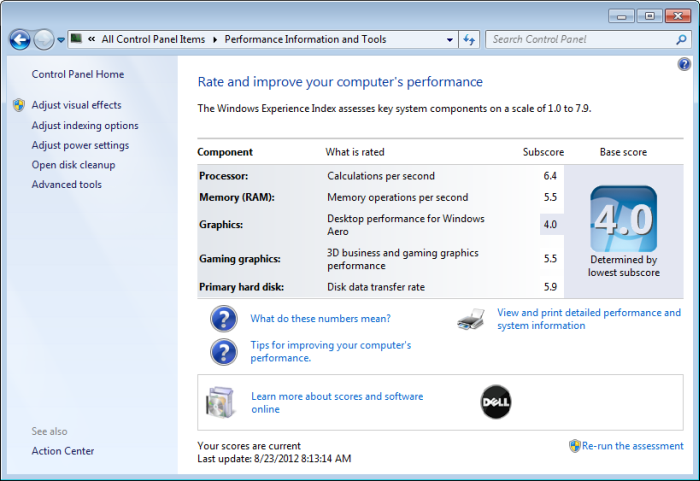700x481 pixels.
Task: Click question icon beside Tips for improving
Action: (x=224, y=352)
